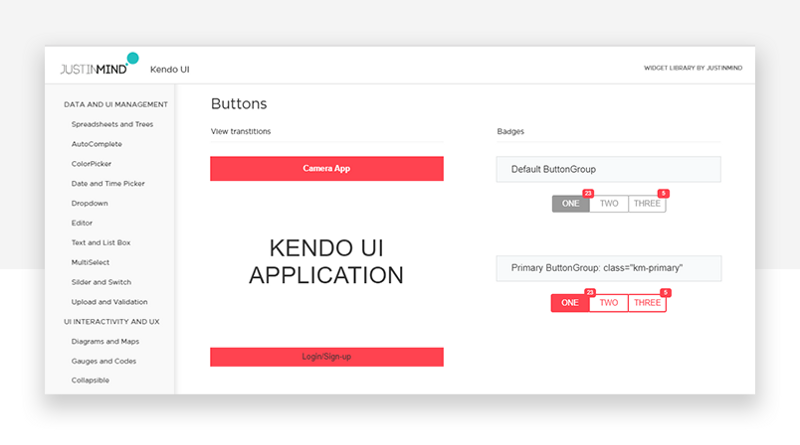Screen dimensions: 800x445
Task: Expand UI Interactivity and UX section
Action: (x=112, y=321)
